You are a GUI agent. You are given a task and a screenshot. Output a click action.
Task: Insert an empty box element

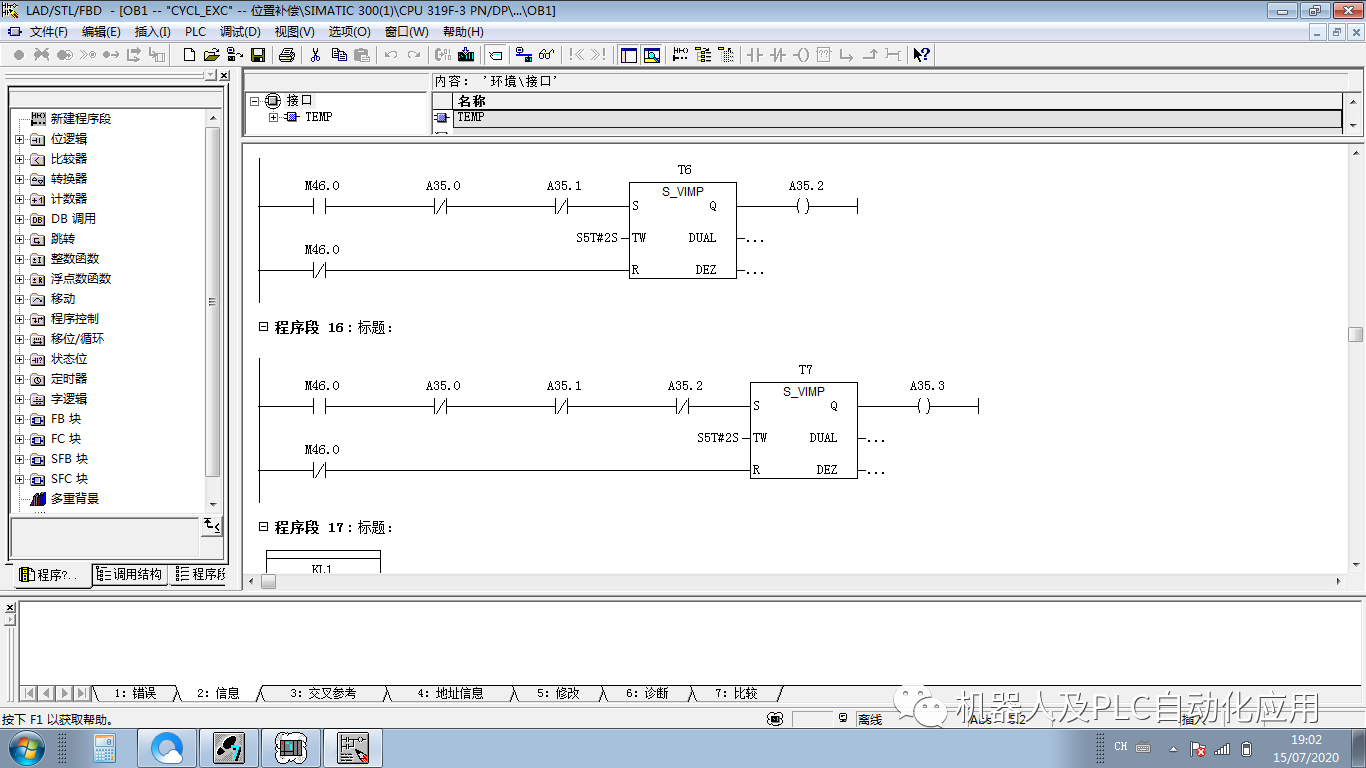pyautogui.click(x=824, y=55)
